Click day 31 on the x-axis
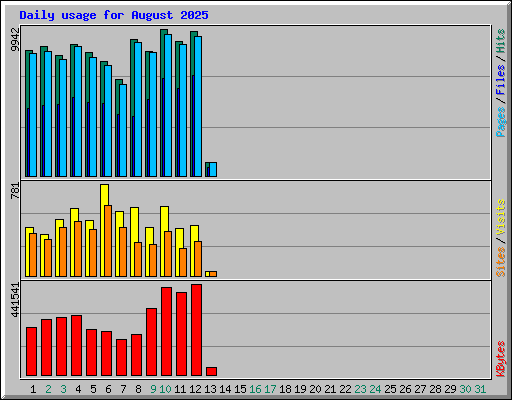 coord(480,389)
